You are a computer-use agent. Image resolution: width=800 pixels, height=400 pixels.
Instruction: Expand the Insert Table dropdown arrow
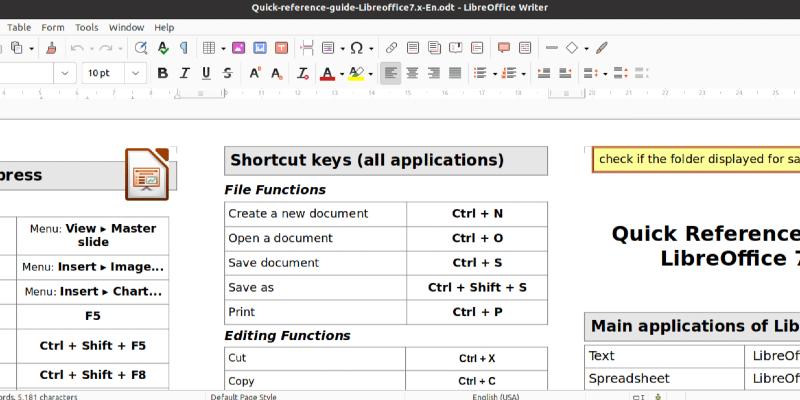pyautogui.click(x=221, y=47)
